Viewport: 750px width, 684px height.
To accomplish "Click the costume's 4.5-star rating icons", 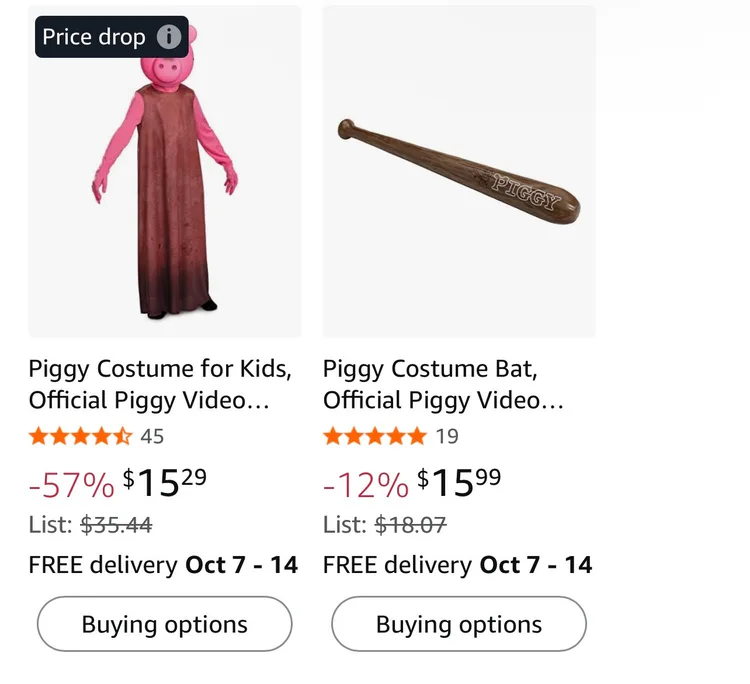I will tap(80, 436).
